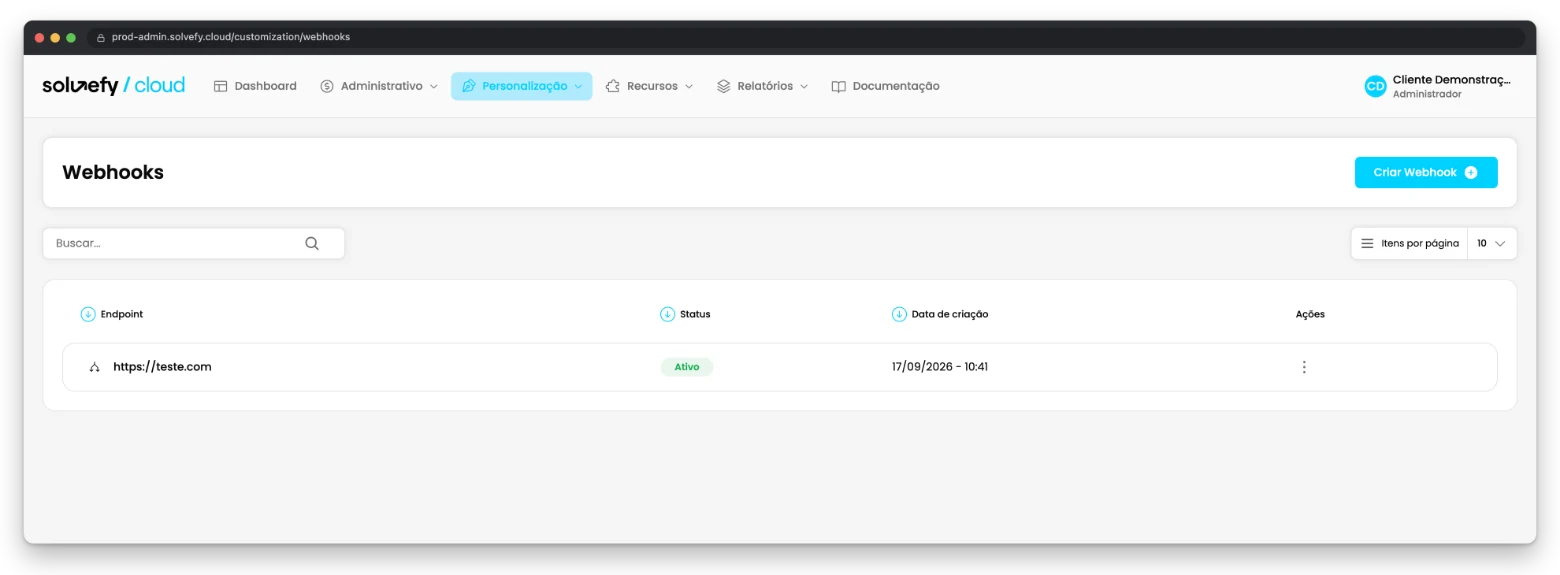The width and height of the screenshot is (1560, 575).
Task: Click the plus icon in Criar Webhook
Action: 1471,172
